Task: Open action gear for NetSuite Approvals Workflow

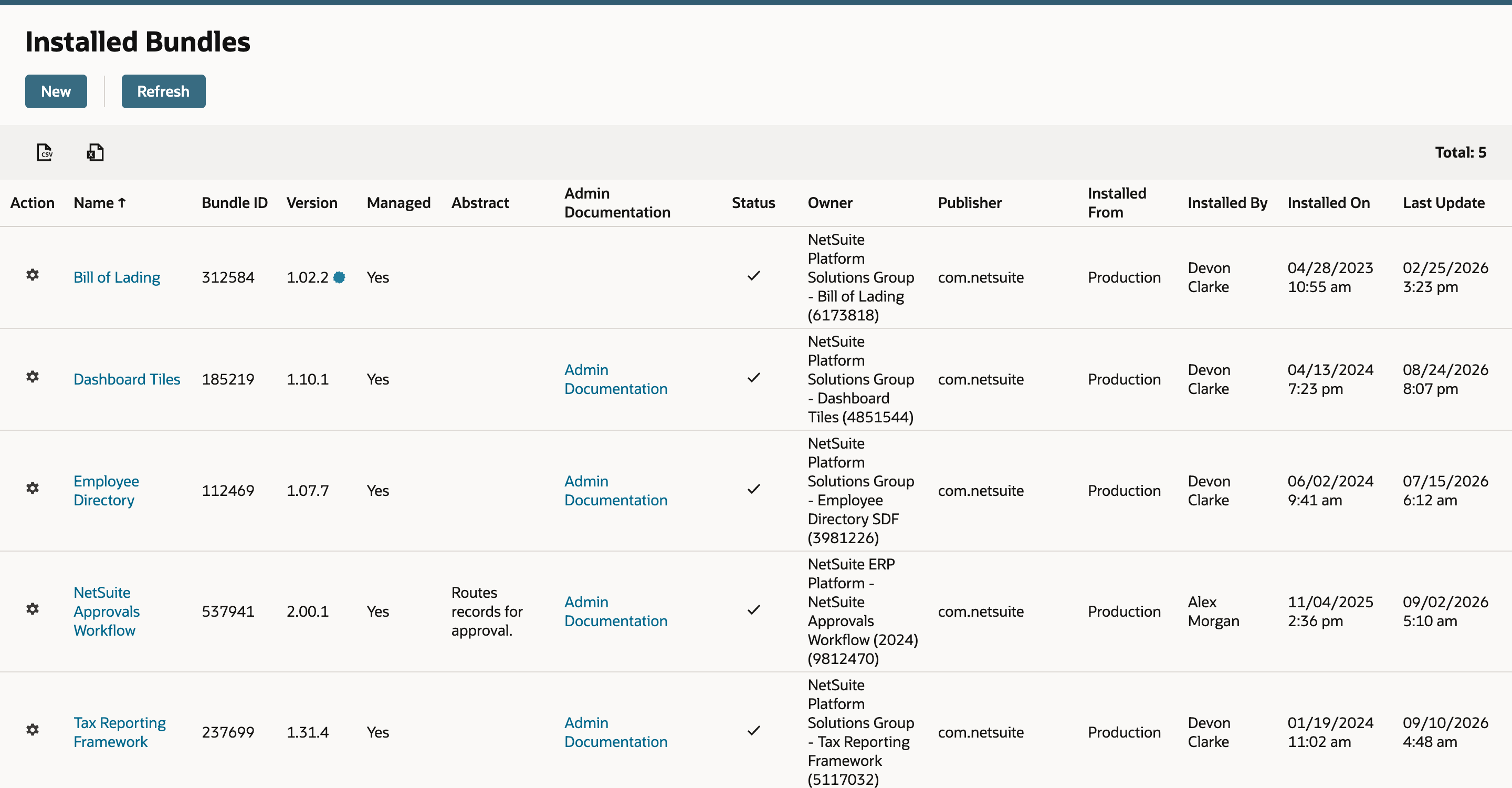Action: tap(33, 609)
